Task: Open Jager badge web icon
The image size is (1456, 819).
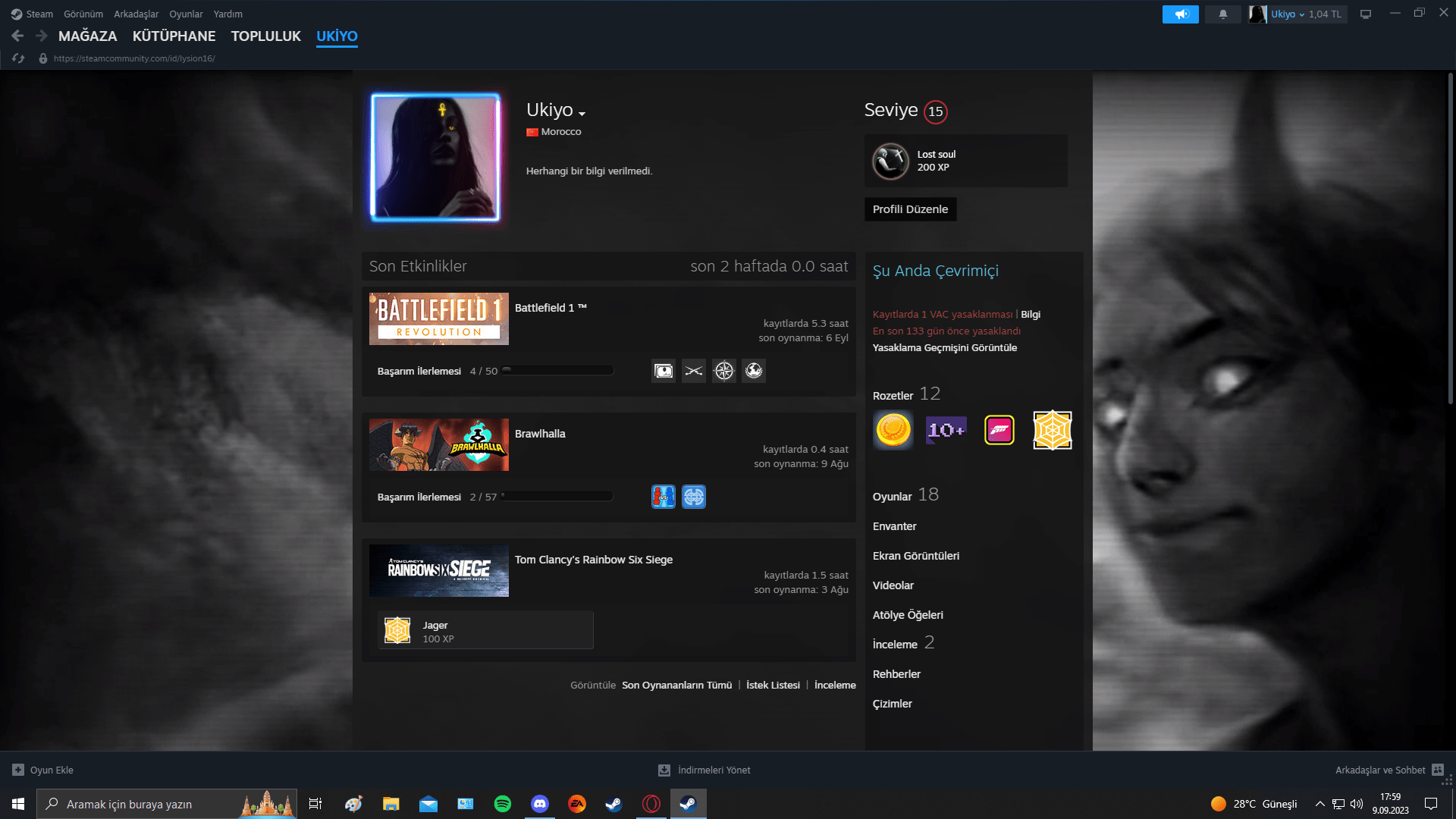Action: 397,630
